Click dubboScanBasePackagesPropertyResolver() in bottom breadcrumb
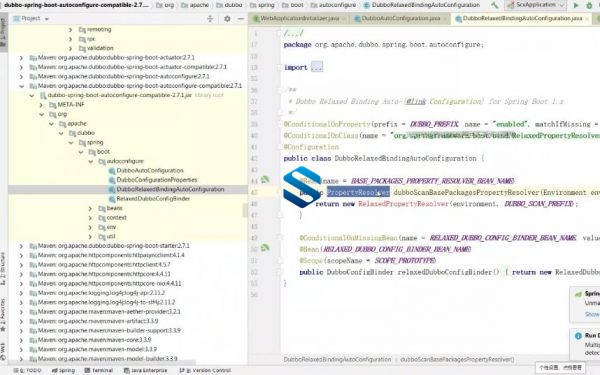600x375 pixels. (x=457, y=359)
